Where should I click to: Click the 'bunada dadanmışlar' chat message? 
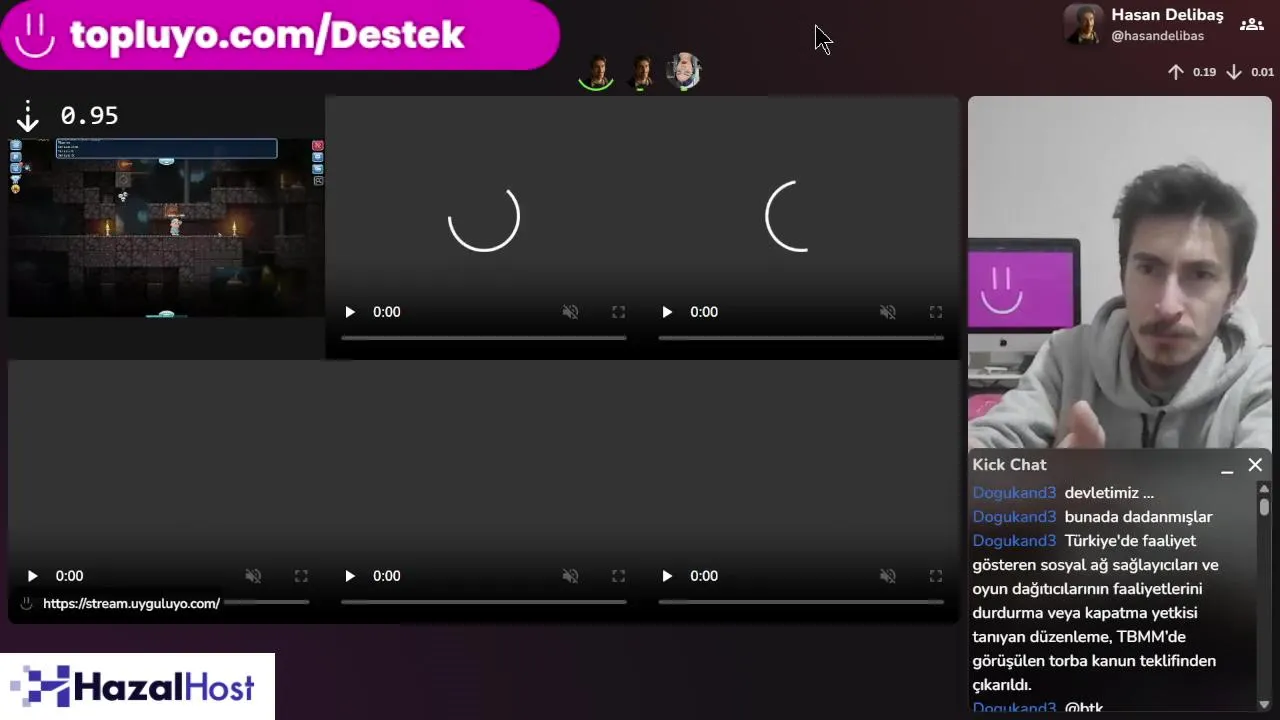[1138, 517]
